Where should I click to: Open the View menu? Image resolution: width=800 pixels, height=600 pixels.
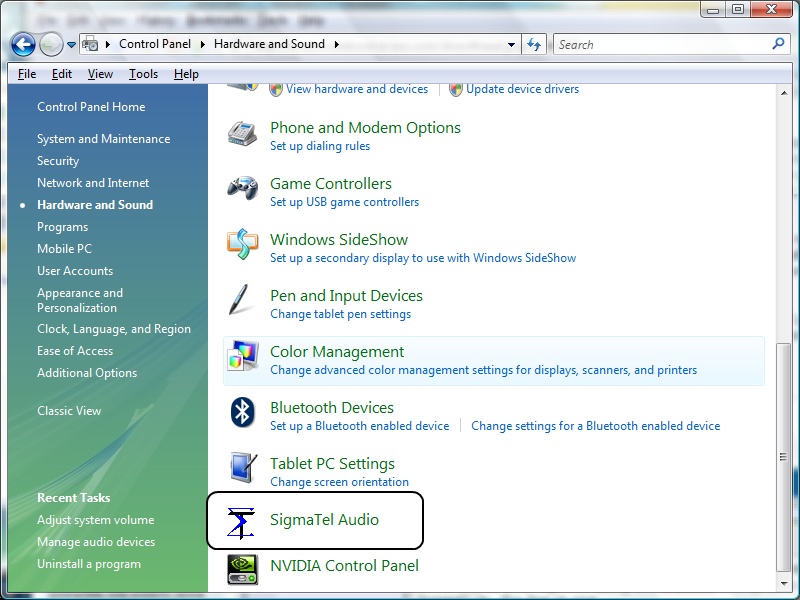pyautogui.click(x=100, y=74)
